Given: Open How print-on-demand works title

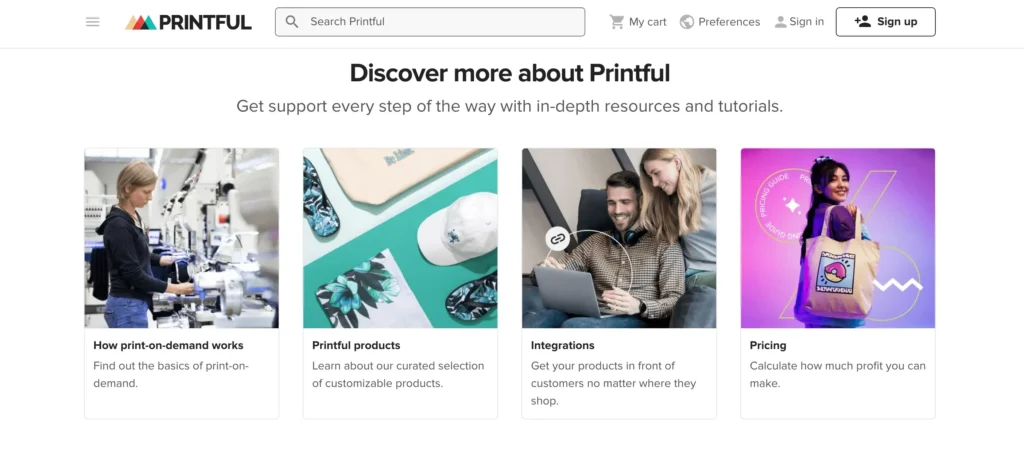Looking at the screenshot, I should pos(168,346).
